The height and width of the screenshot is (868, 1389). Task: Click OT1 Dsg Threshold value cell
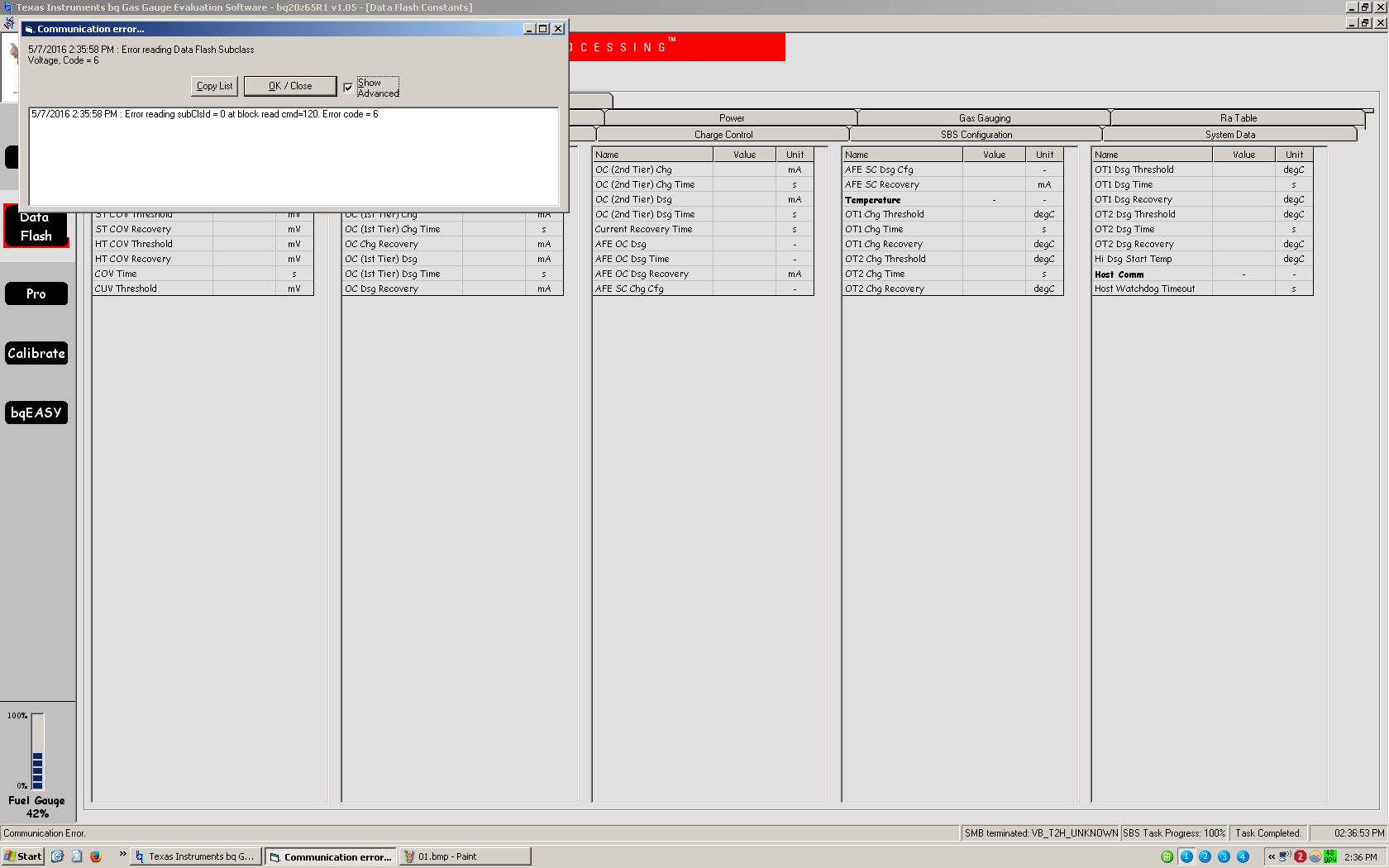click(x=1243, y=169)
